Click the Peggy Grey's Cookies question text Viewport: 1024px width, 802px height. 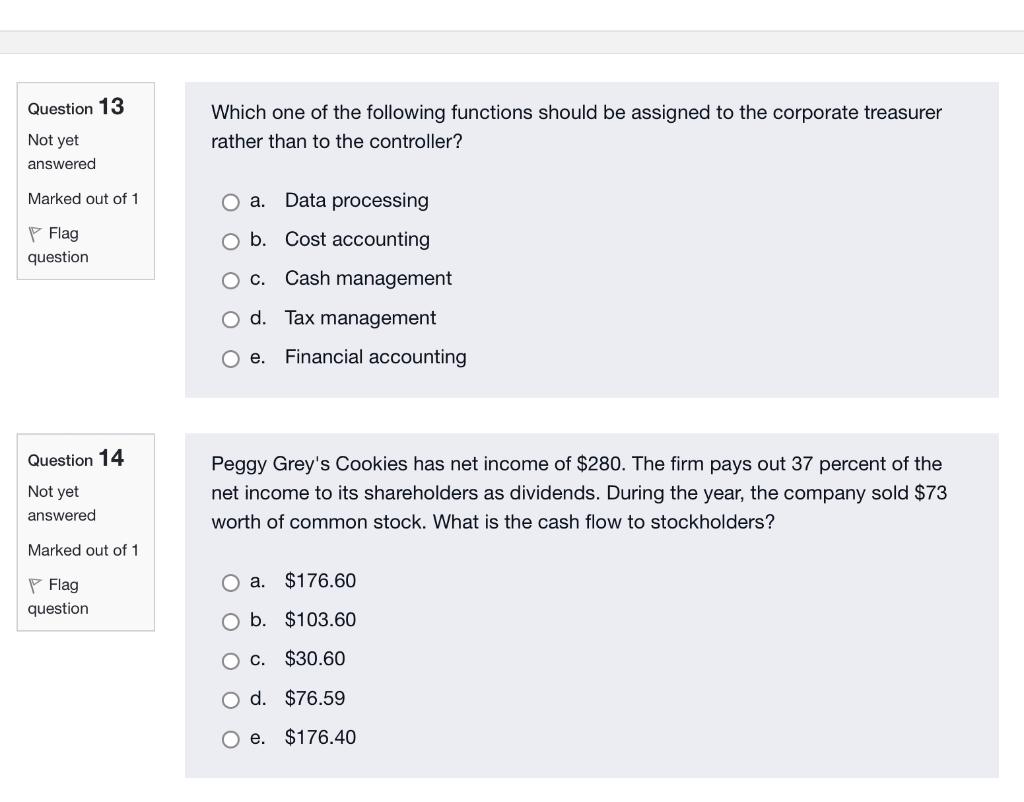(x=578, y=493)
